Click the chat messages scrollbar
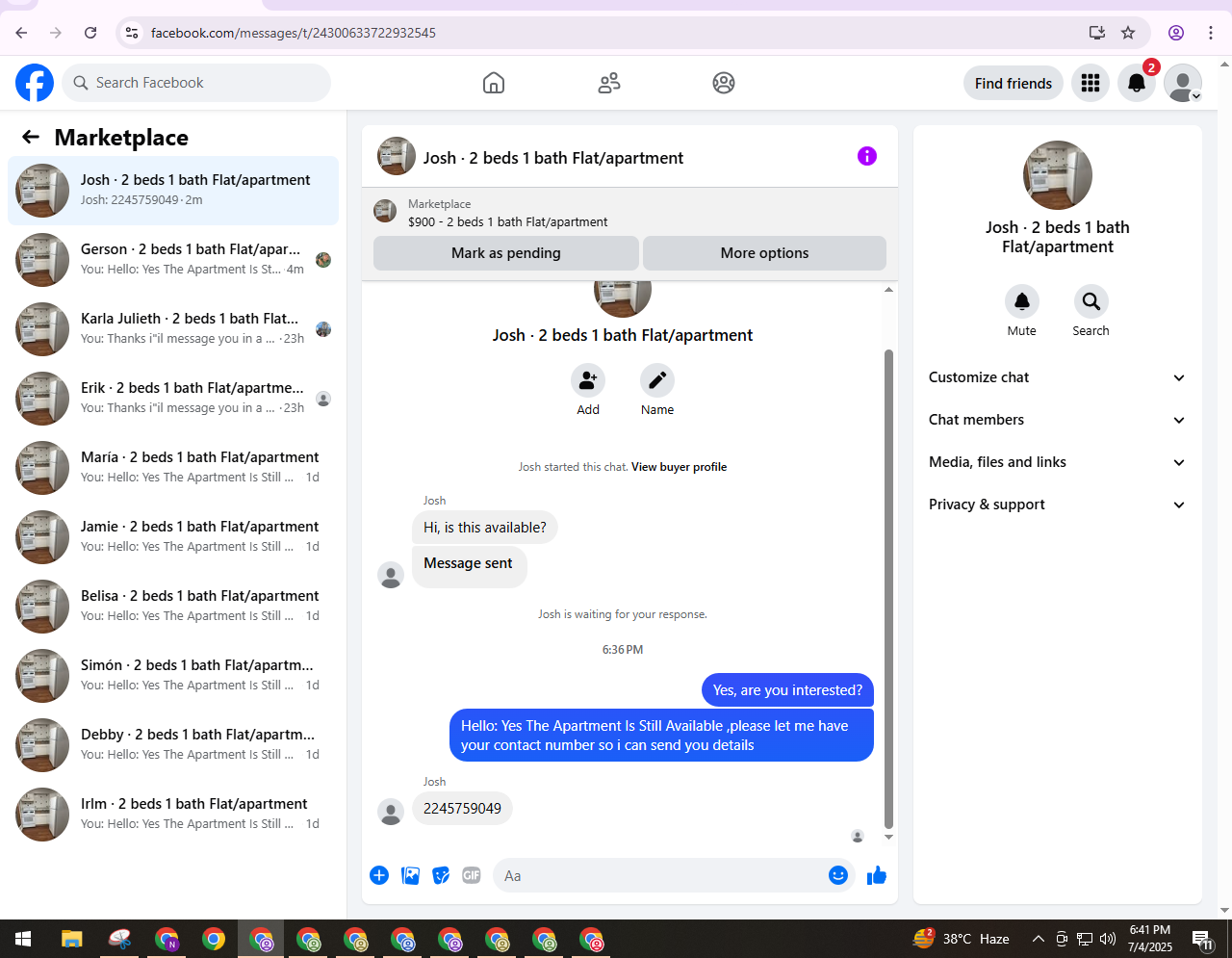This screenshot has width=1232, height=958. (888, 587)
